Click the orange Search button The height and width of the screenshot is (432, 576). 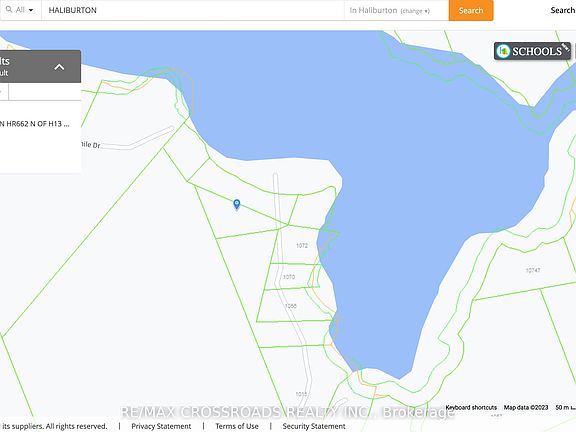(471, 10)
